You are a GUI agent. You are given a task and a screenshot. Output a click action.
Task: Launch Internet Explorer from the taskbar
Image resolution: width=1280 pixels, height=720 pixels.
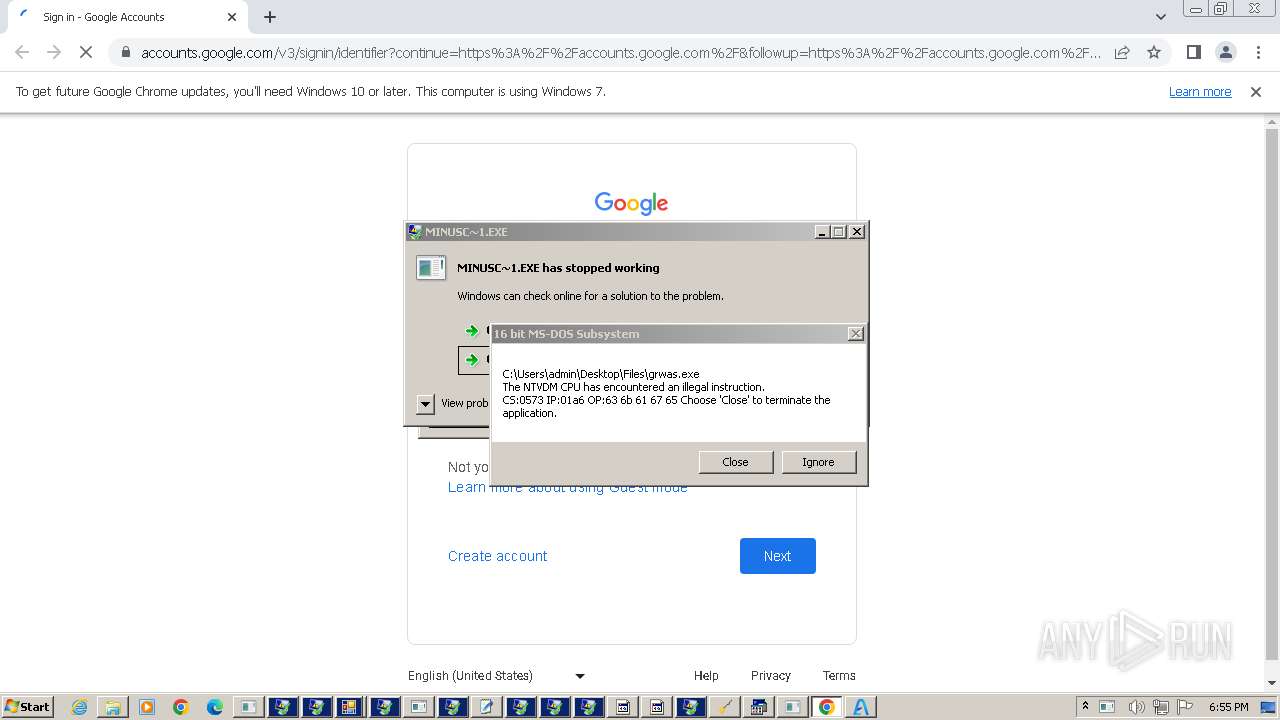79,707
